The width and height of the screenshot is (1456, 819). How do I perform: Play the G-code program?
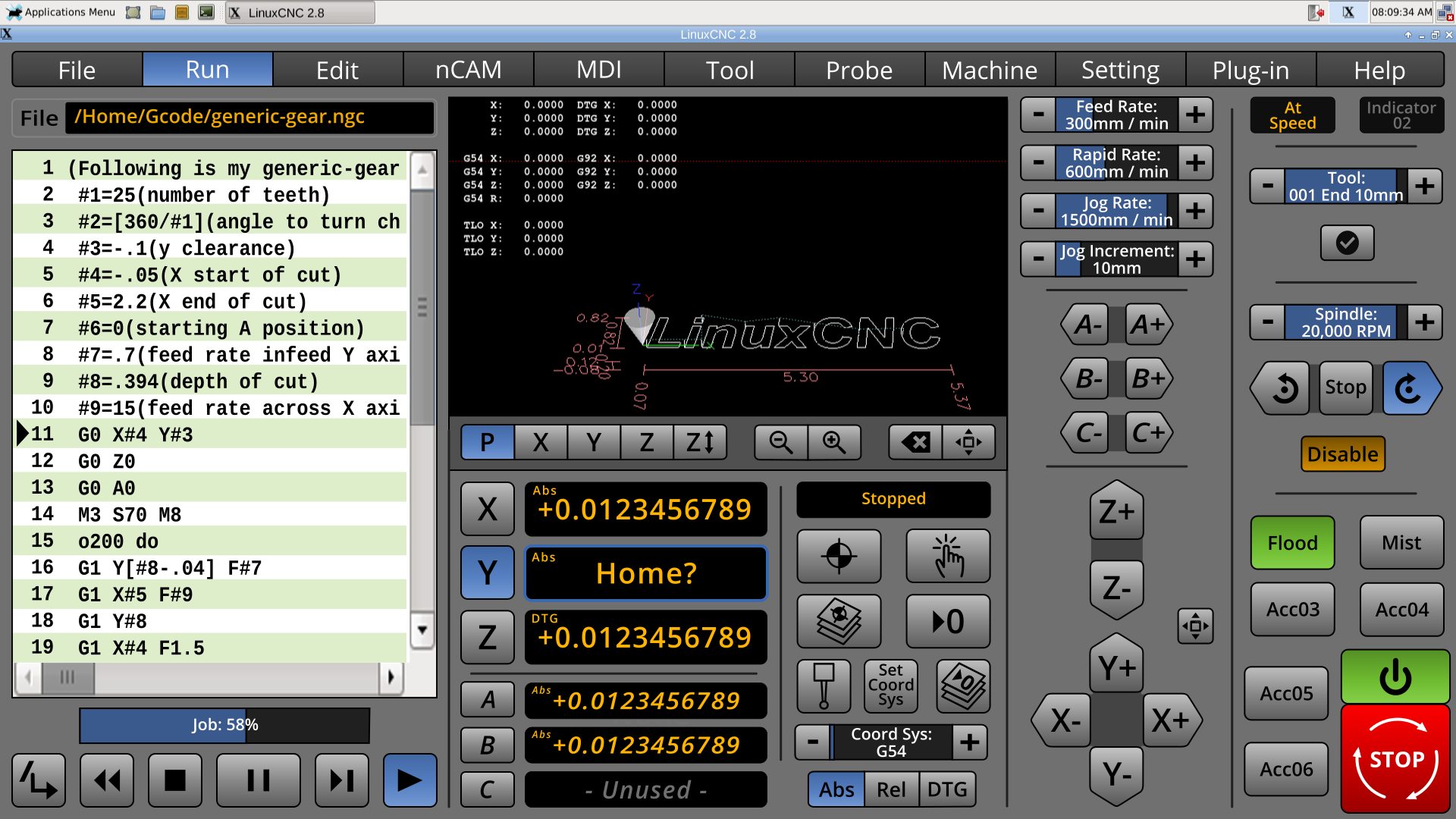[410, 780]
